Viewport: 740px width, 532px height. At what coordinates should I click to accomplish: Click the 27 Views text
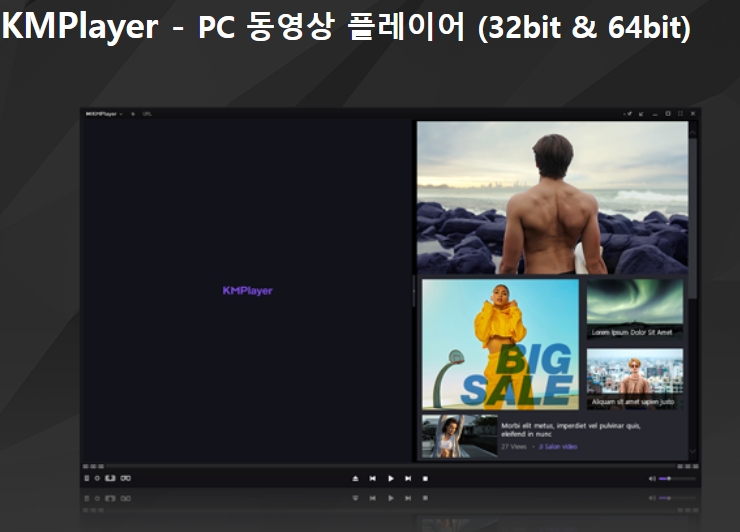(x=513, y=447)
